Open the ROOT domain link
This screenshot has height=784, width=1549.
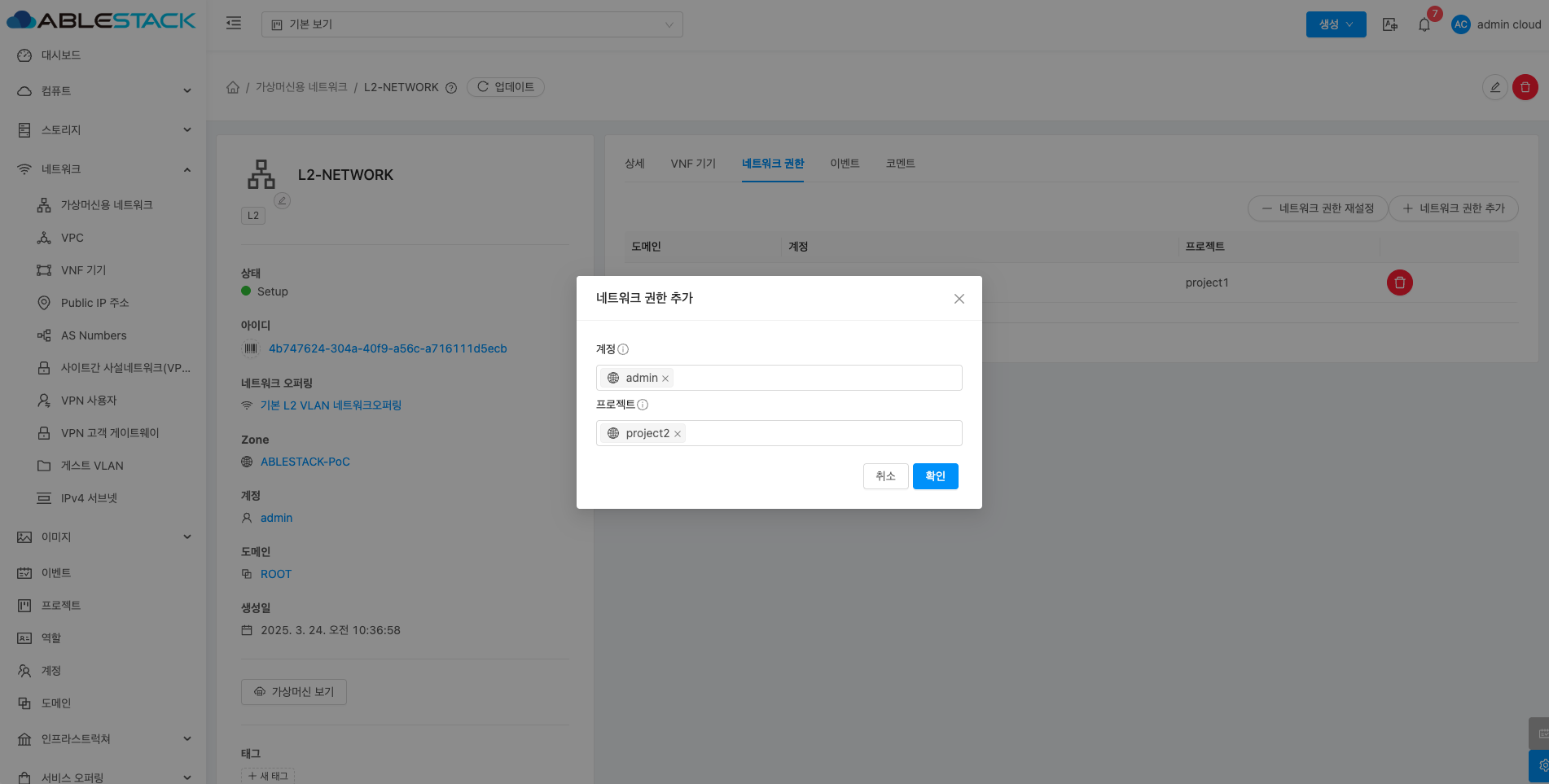[x=276, y=574]
